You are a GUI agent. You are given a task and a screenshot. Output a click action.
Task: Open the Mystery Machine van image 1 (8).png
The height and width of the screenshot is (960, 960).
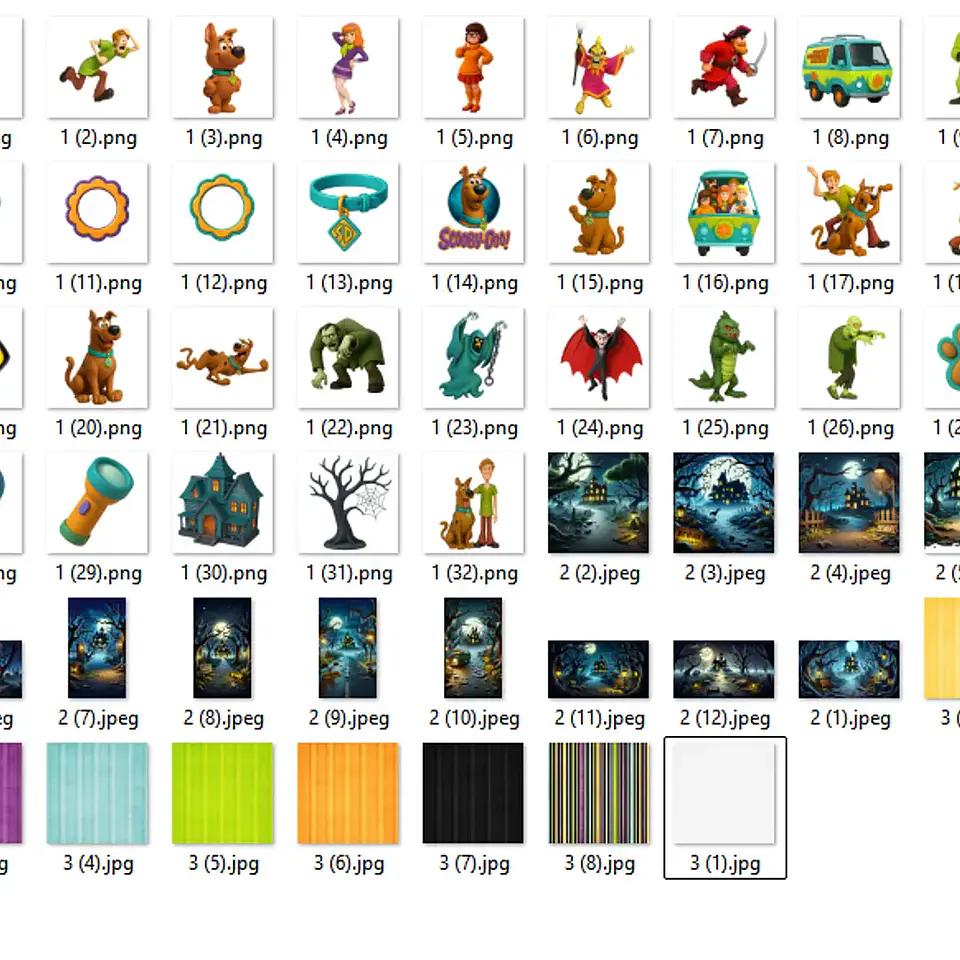(849, 67)
